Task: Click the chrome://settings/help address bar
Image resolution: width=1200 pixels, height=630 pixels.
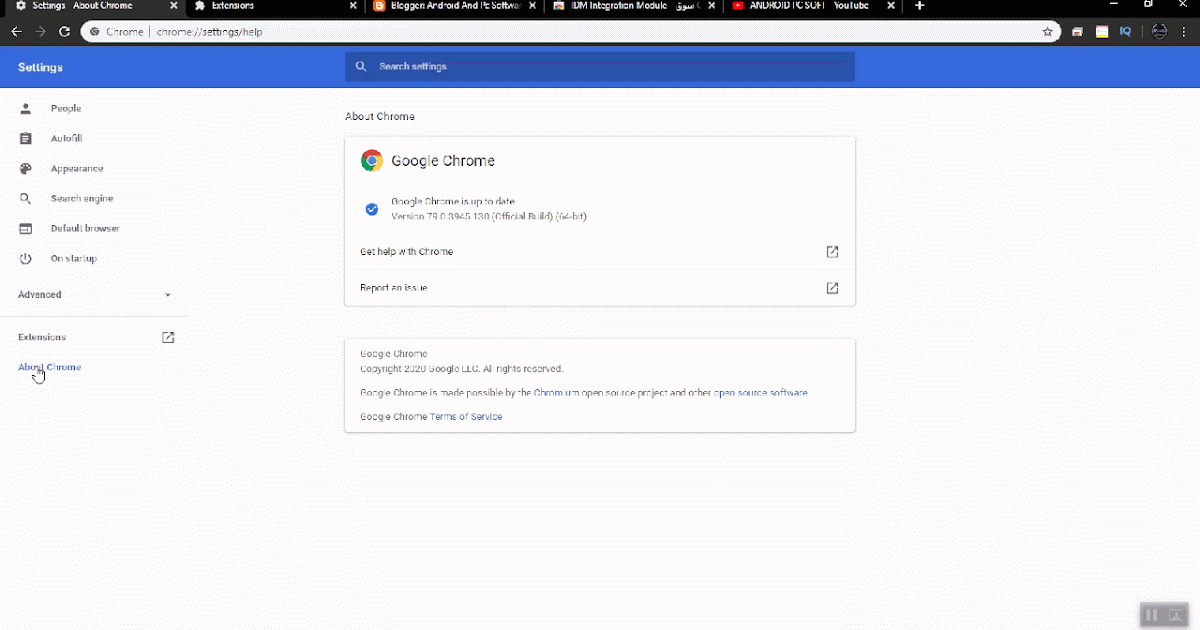Action: click(x=570, y=32)
